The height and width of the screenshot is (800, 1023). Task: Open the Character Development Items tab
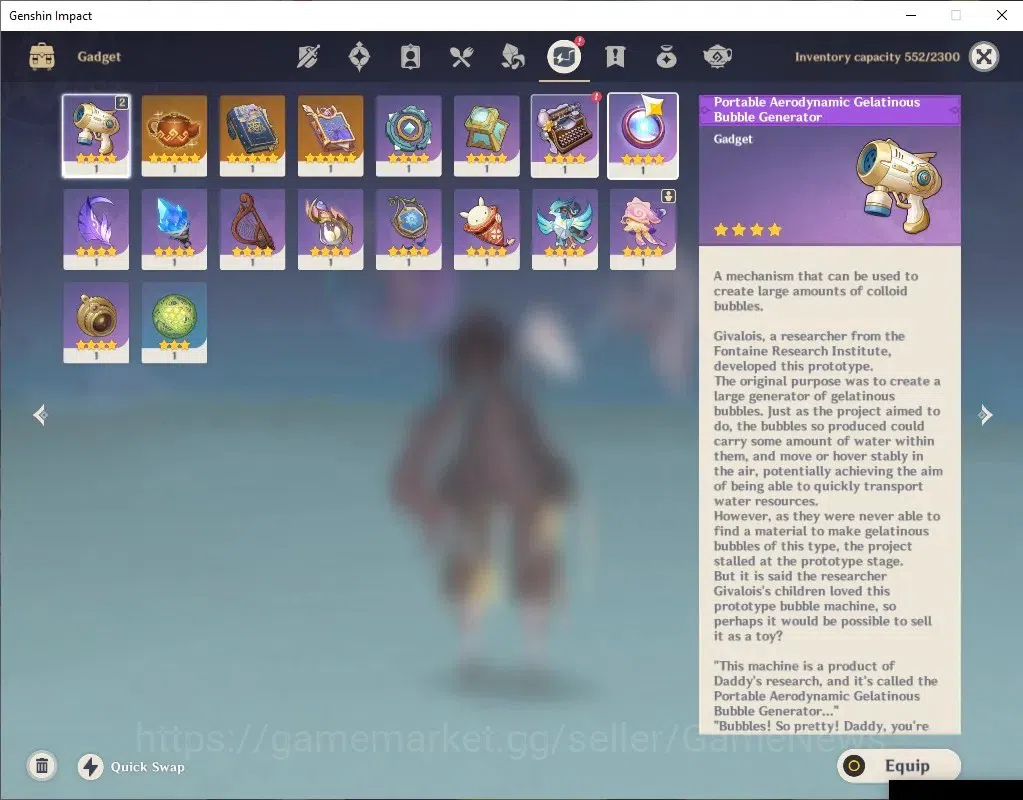point(410,57)
